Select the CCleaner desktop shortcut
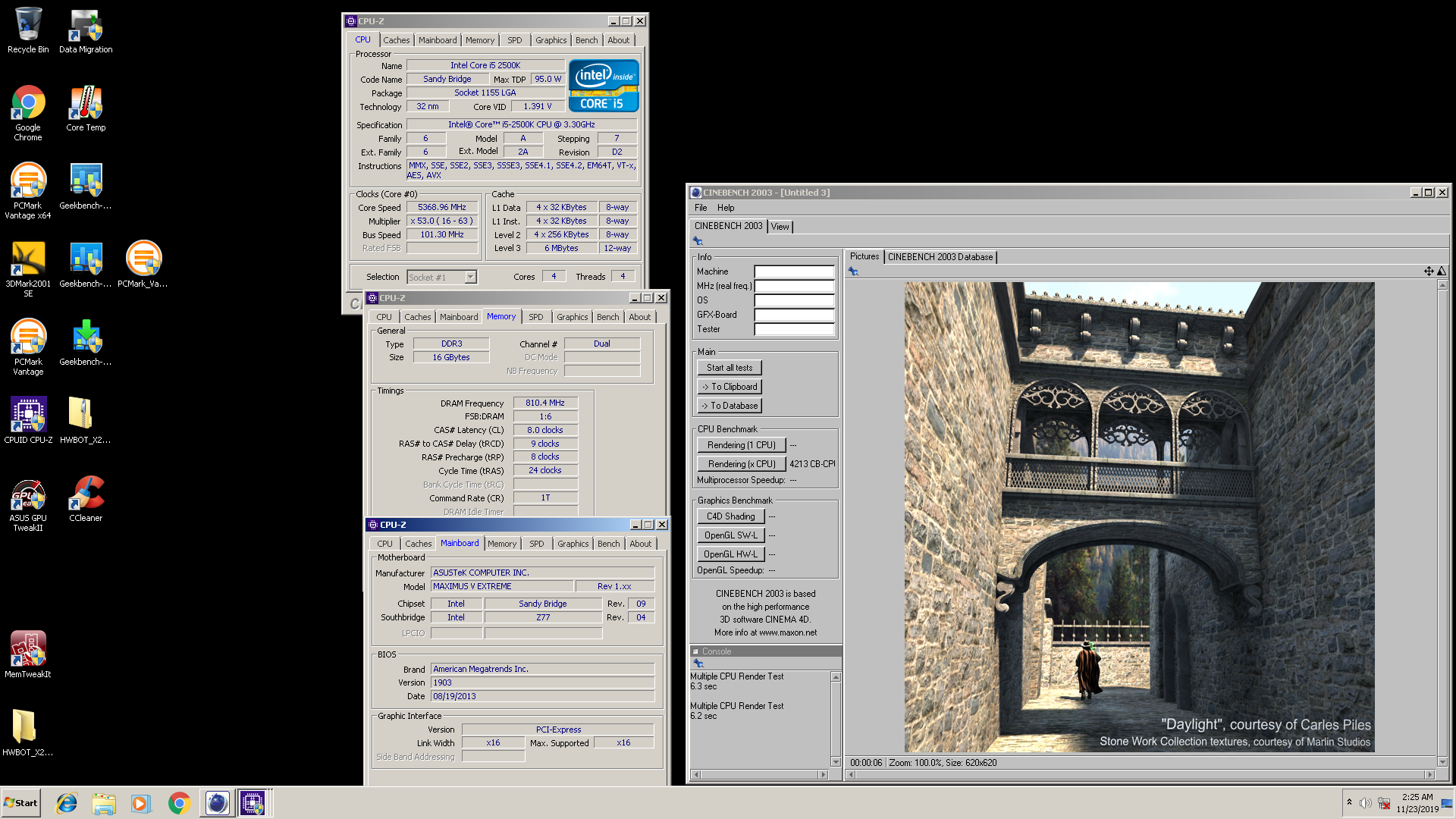The width and height of the screenshot is (1456, 819). 86,499
